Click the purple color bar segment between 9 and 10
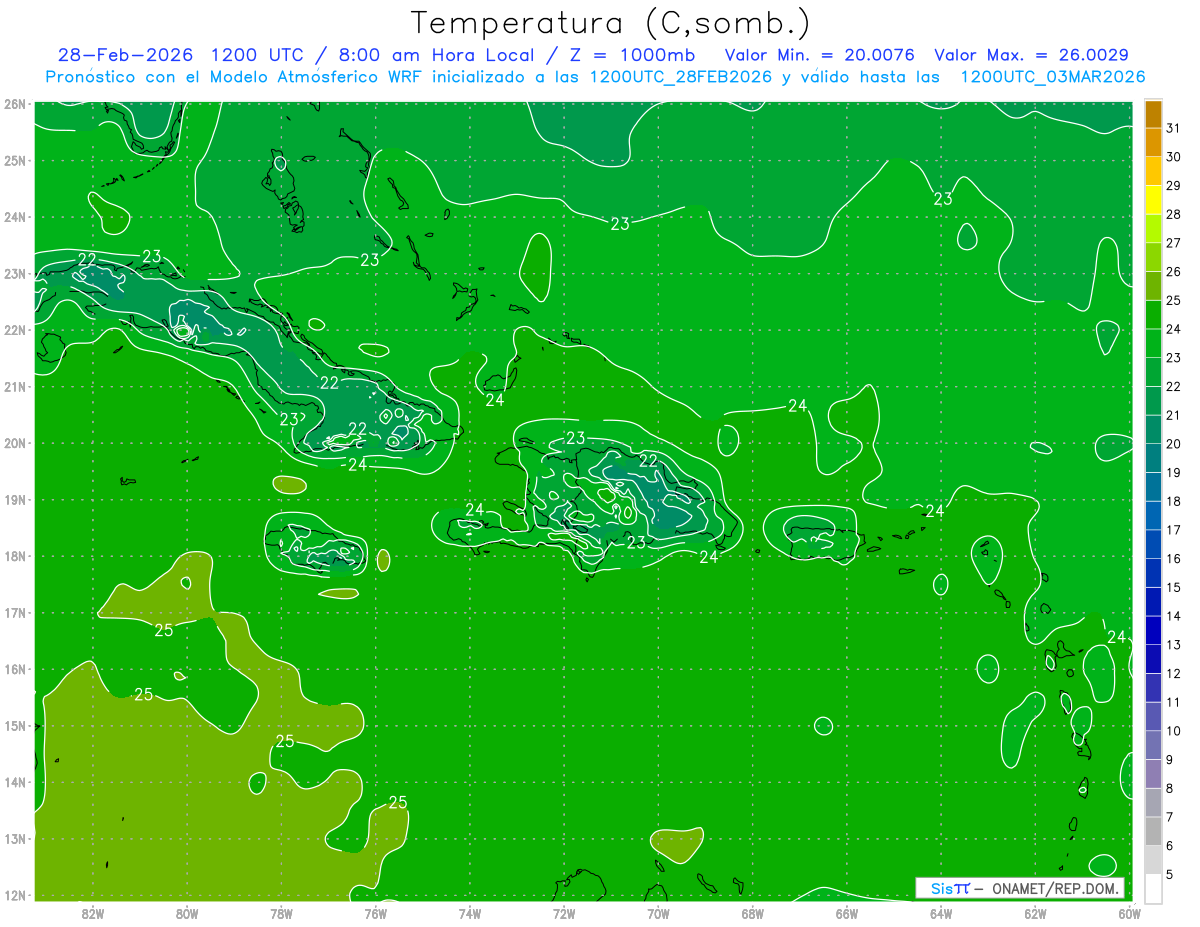The width and height of the screenshot is (1200, 927). point(1153,745)
